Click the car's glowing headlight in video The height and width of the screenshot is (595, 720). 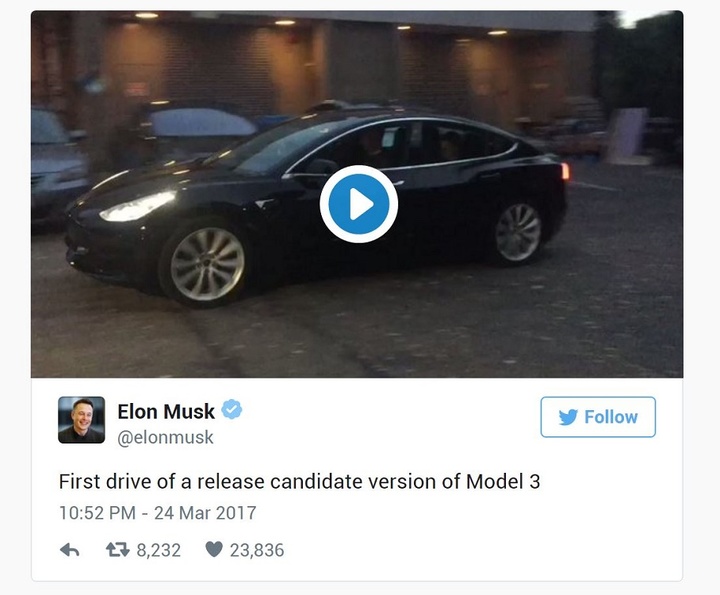138,207
